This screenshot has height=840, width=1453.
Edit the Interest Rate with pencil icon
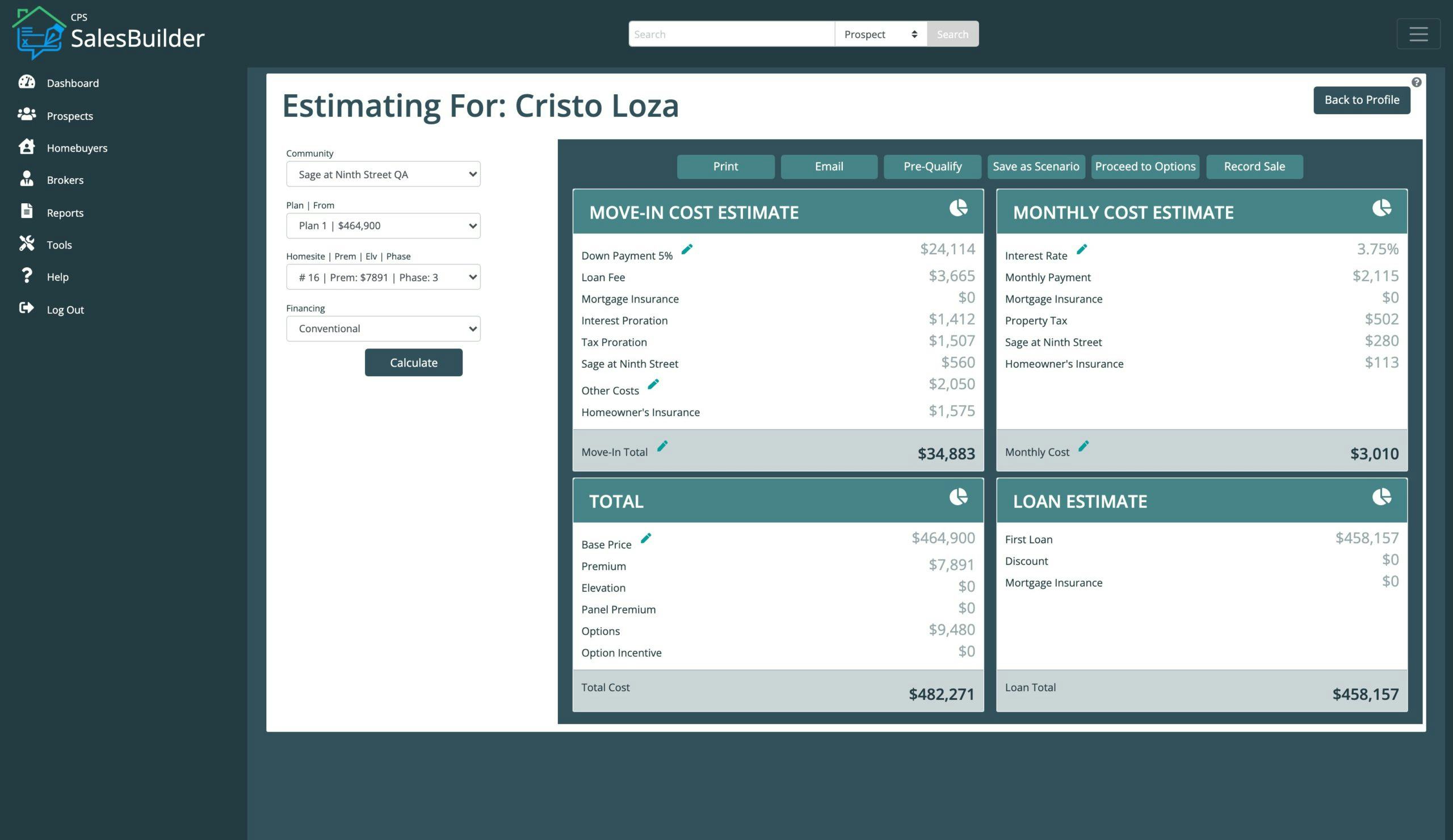1082,249
